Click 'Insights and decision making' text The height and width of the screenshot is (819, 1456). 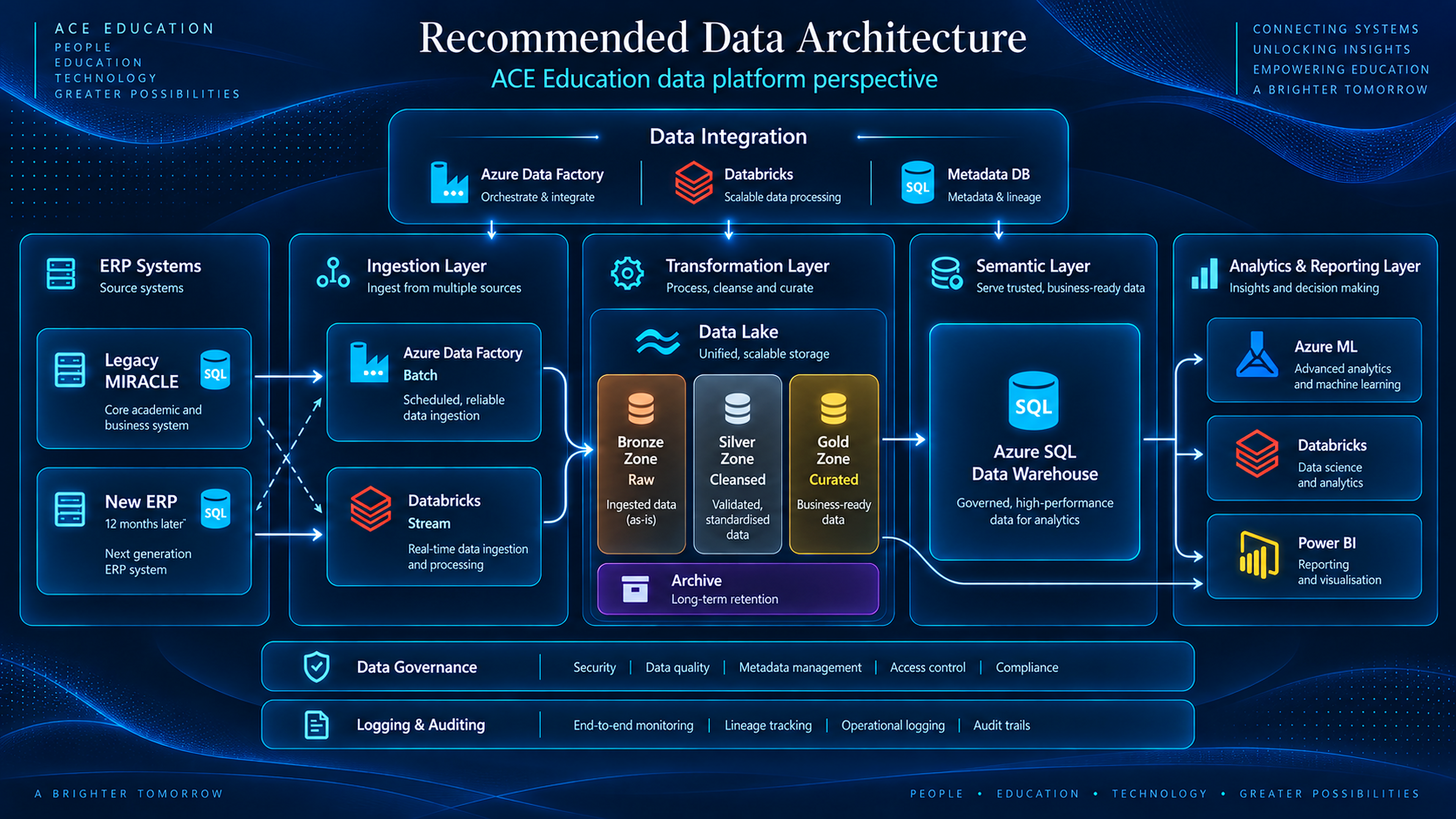coord(1304,288)
